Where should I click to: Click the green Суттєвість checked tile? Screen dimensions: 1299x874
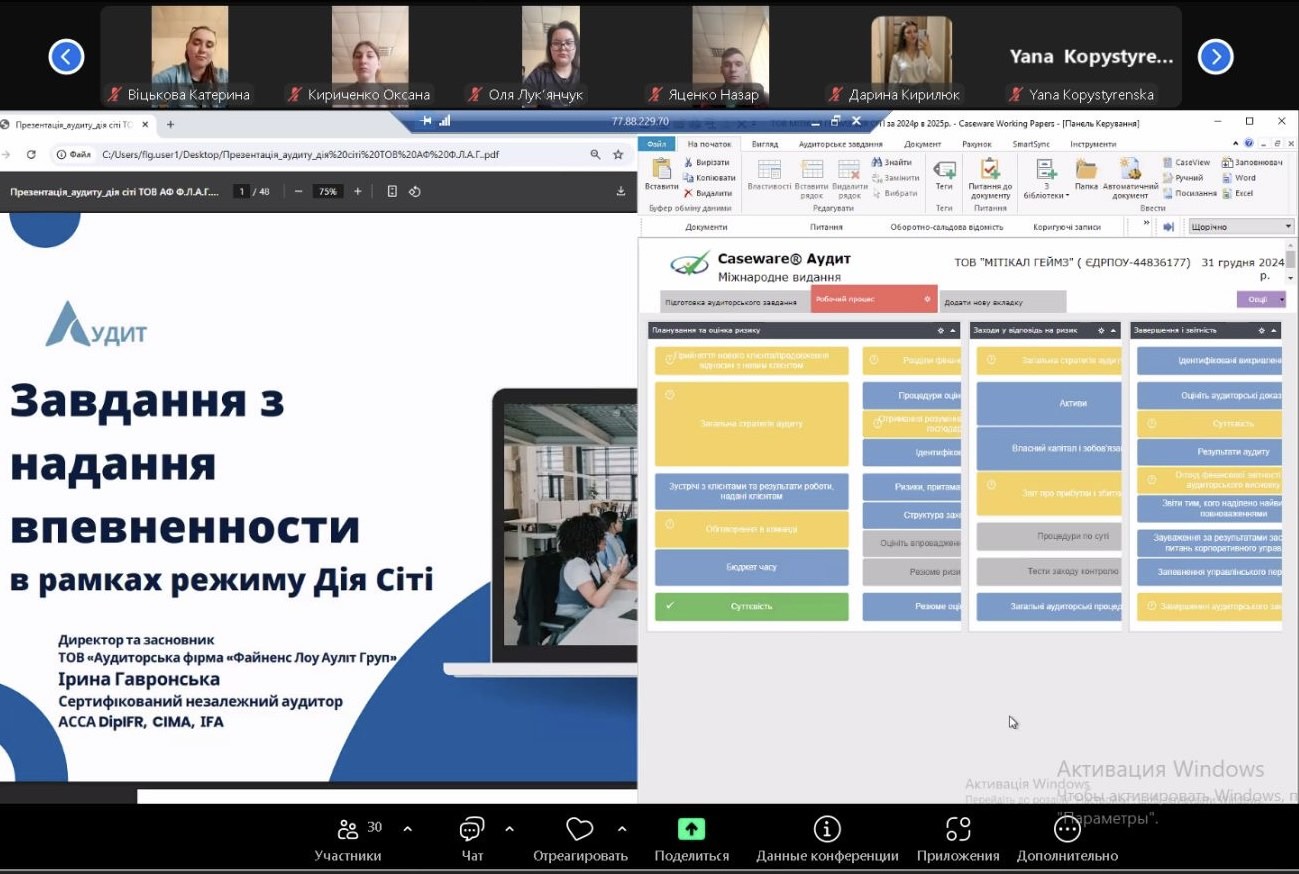(751, 606)
